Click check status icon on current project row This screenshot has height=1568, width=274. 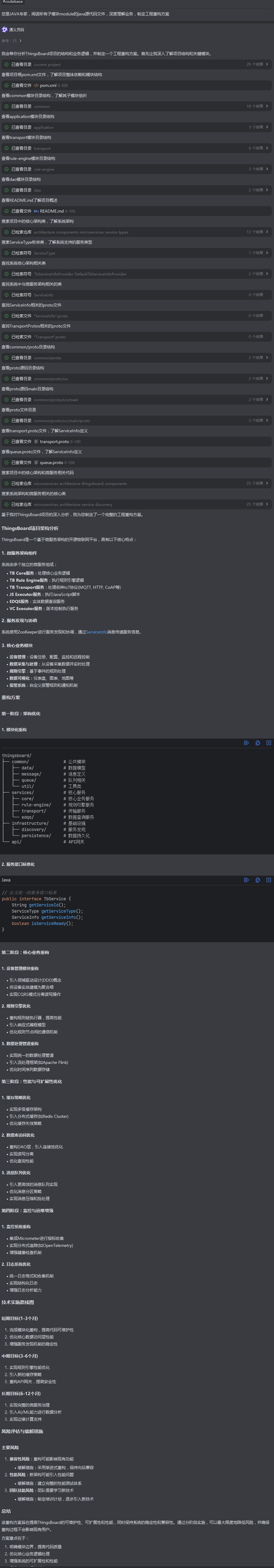point(7,64)
